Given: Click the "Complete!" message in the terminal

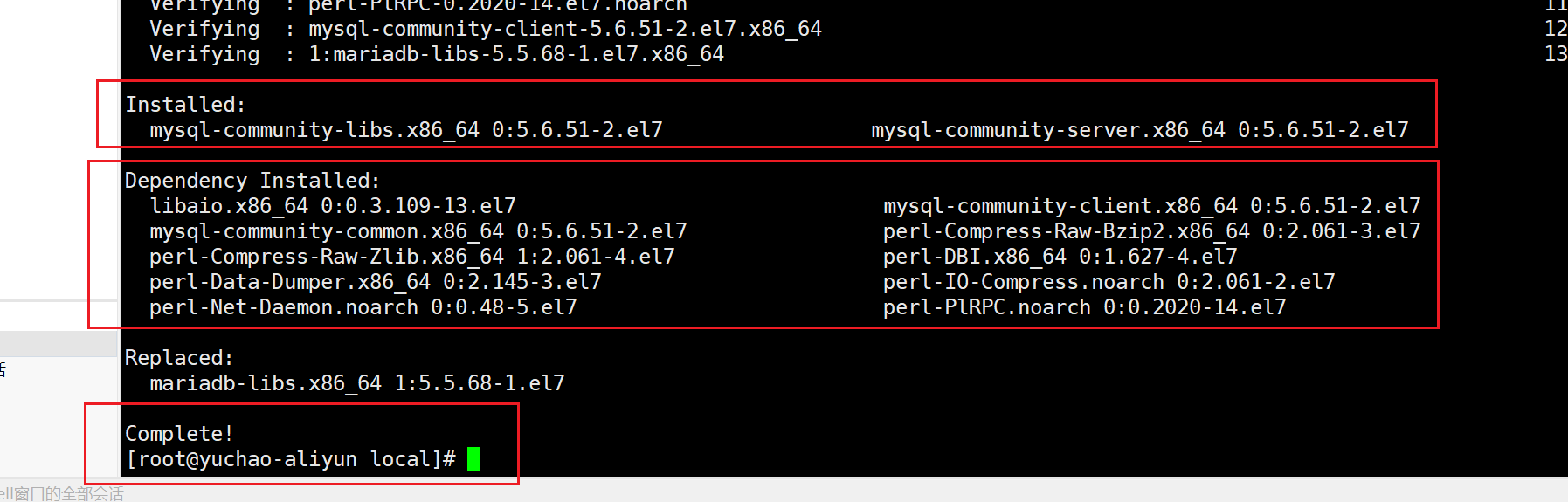Looking at the screenshot, I should [179, 434].
